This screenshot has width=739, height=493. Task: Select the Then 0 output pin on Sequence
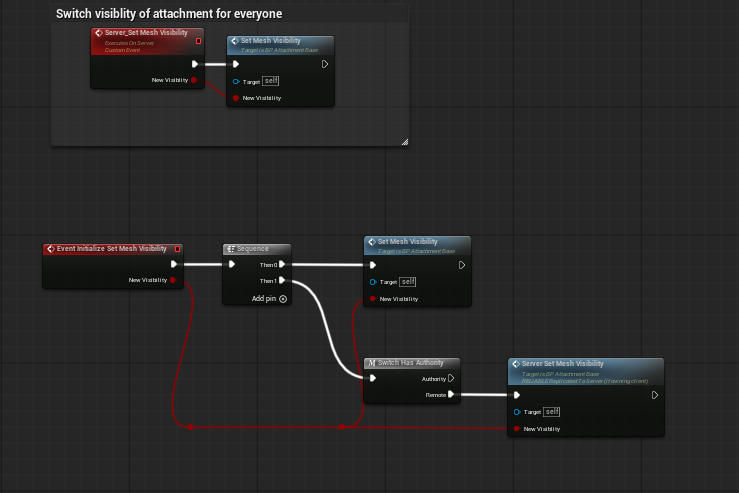pyautogui.click(x=282, y=265)
